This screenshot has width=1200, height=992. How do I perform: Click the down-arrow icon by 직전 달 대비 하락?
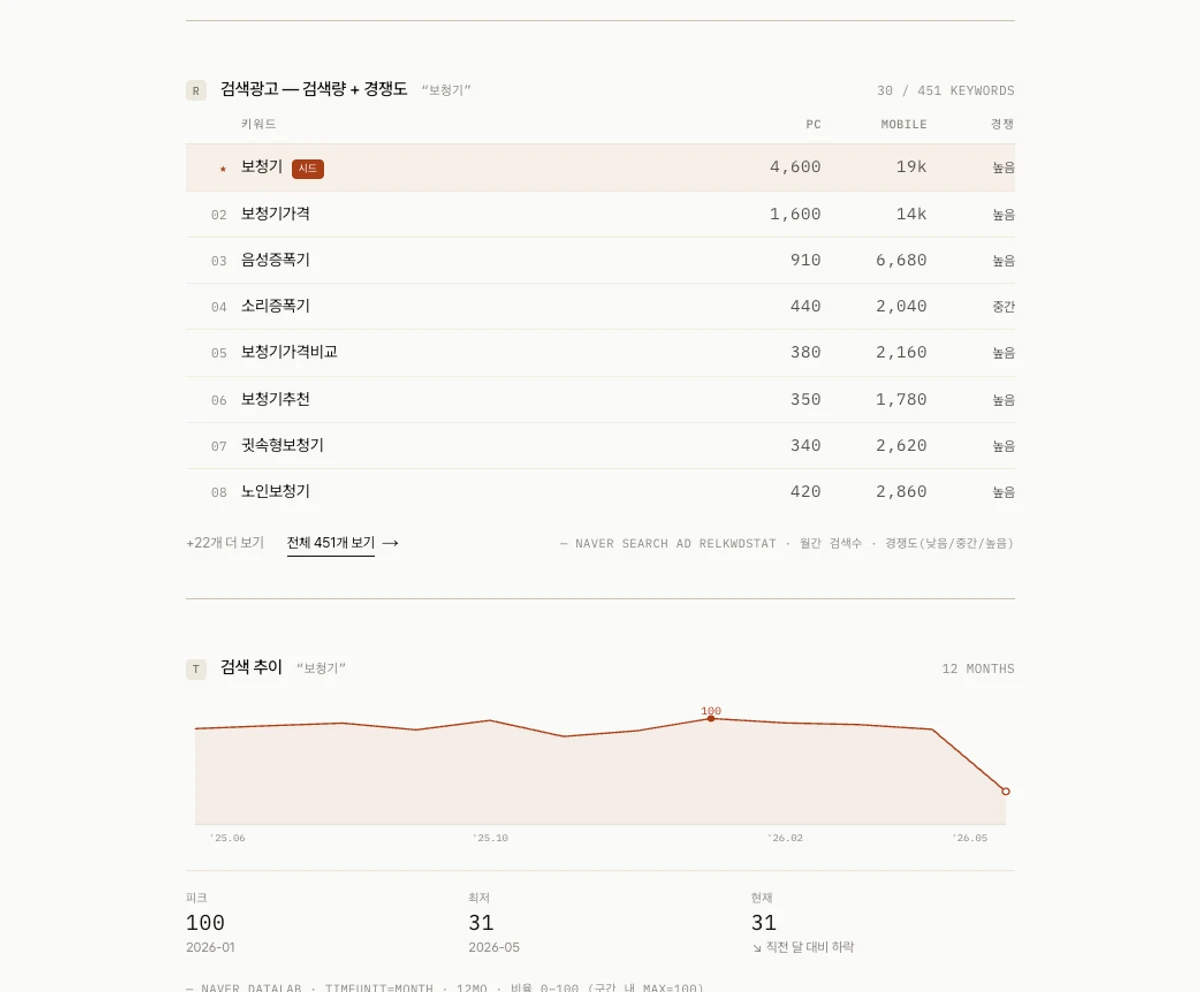(x=757, y=948)
